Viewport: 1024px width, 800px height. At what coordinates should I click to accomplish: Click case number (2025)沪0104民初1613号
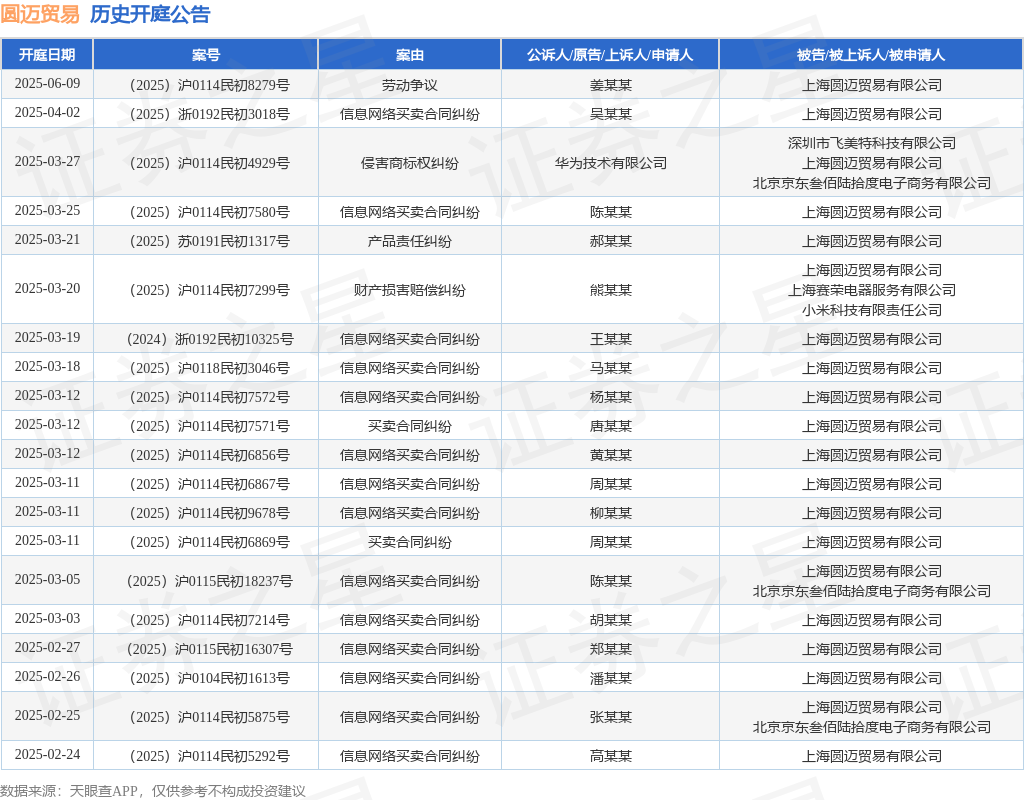click(206, 678)
